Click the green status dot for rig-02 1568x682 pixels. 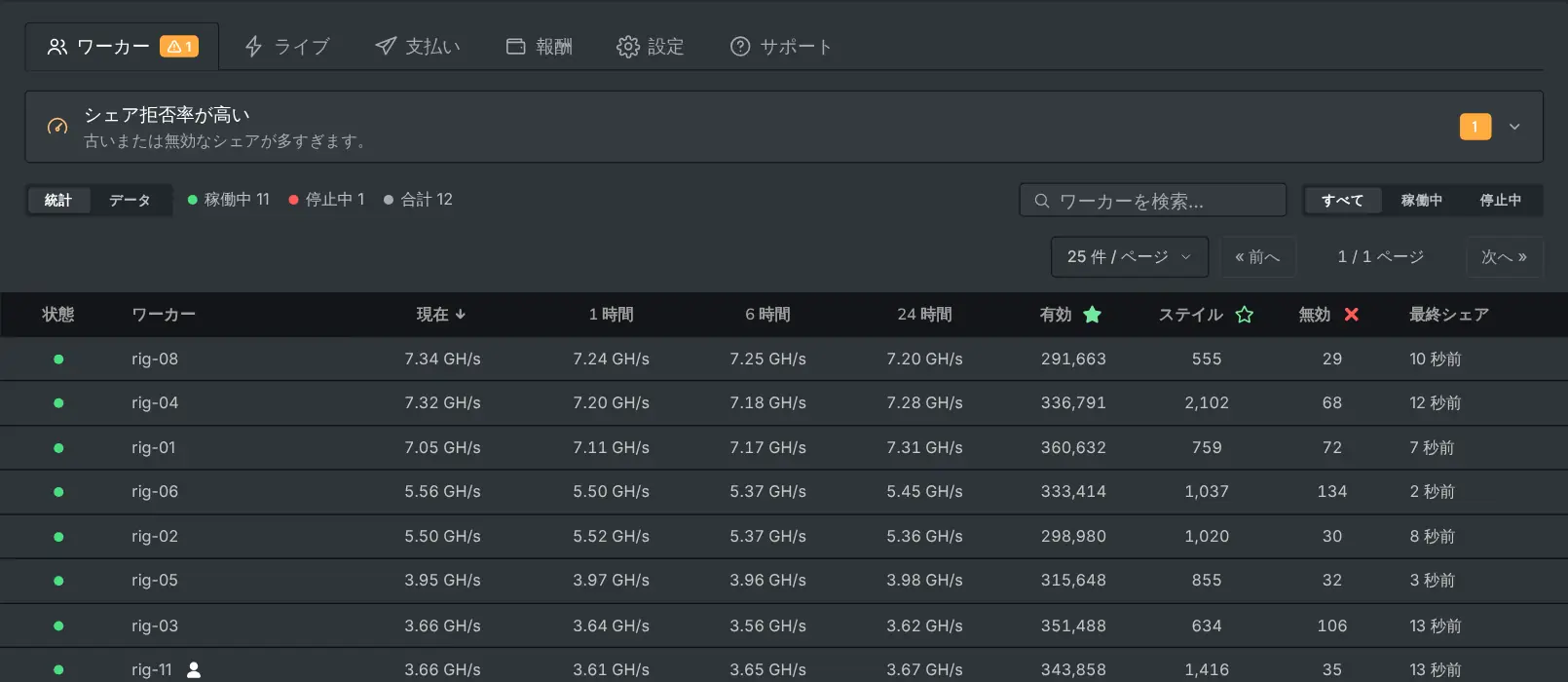tap(58, 537)
